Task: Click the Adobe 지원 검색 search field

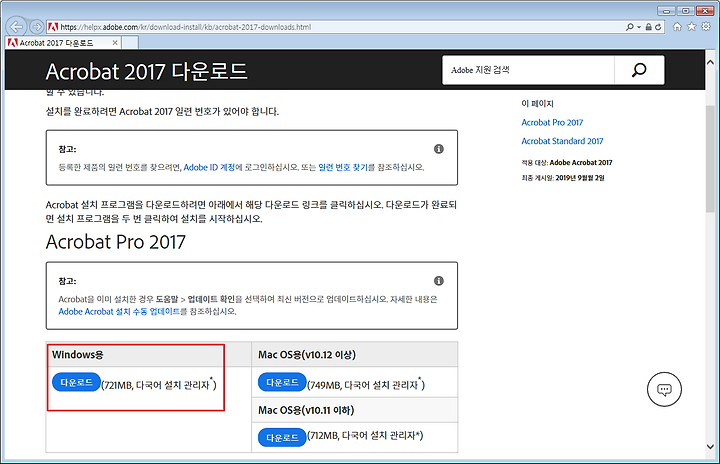Action: 528,70
